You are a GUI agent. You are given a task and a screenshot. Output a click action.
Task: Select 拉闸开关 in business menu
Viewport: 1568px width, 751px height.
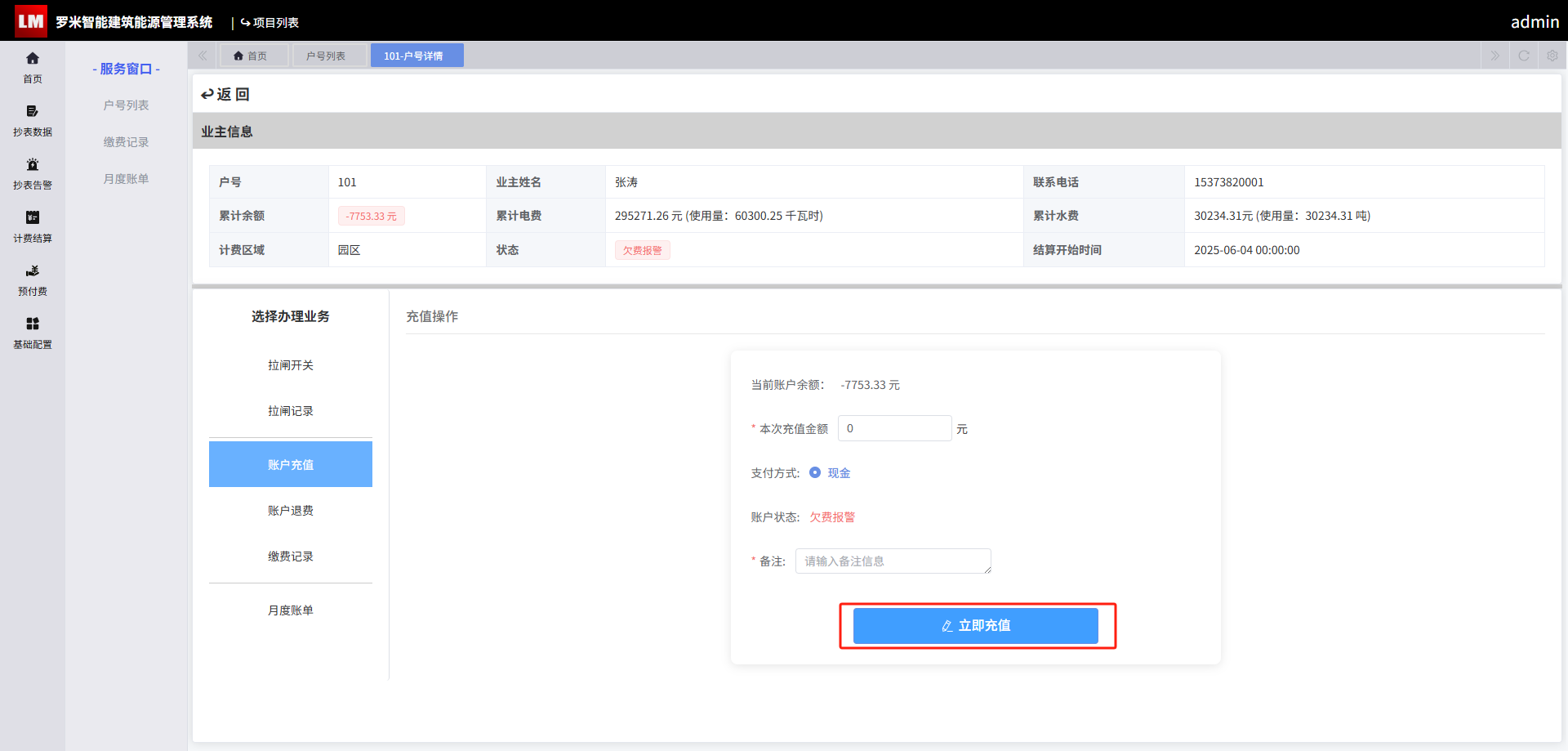[291, 365]
